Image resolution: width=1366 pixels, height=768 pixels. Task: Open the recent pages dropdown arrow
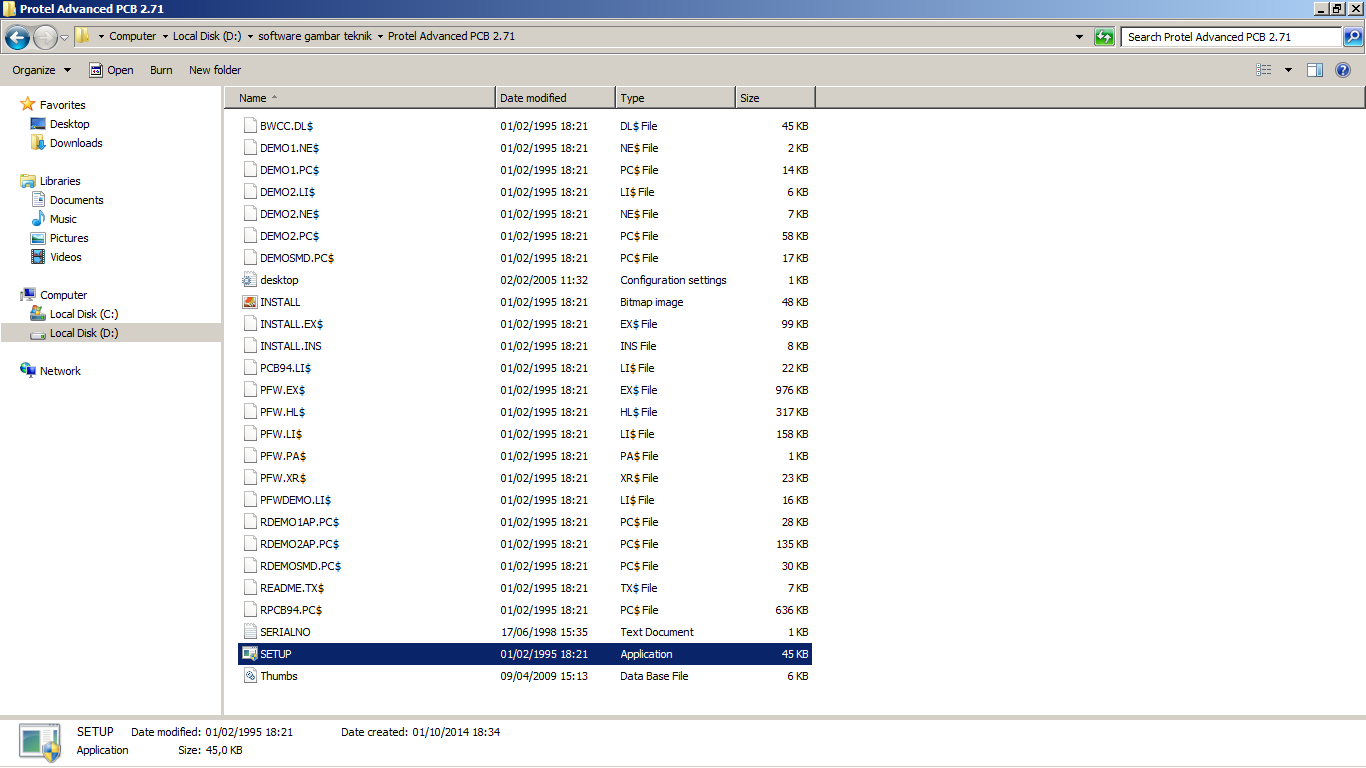[x=65, y=38]
